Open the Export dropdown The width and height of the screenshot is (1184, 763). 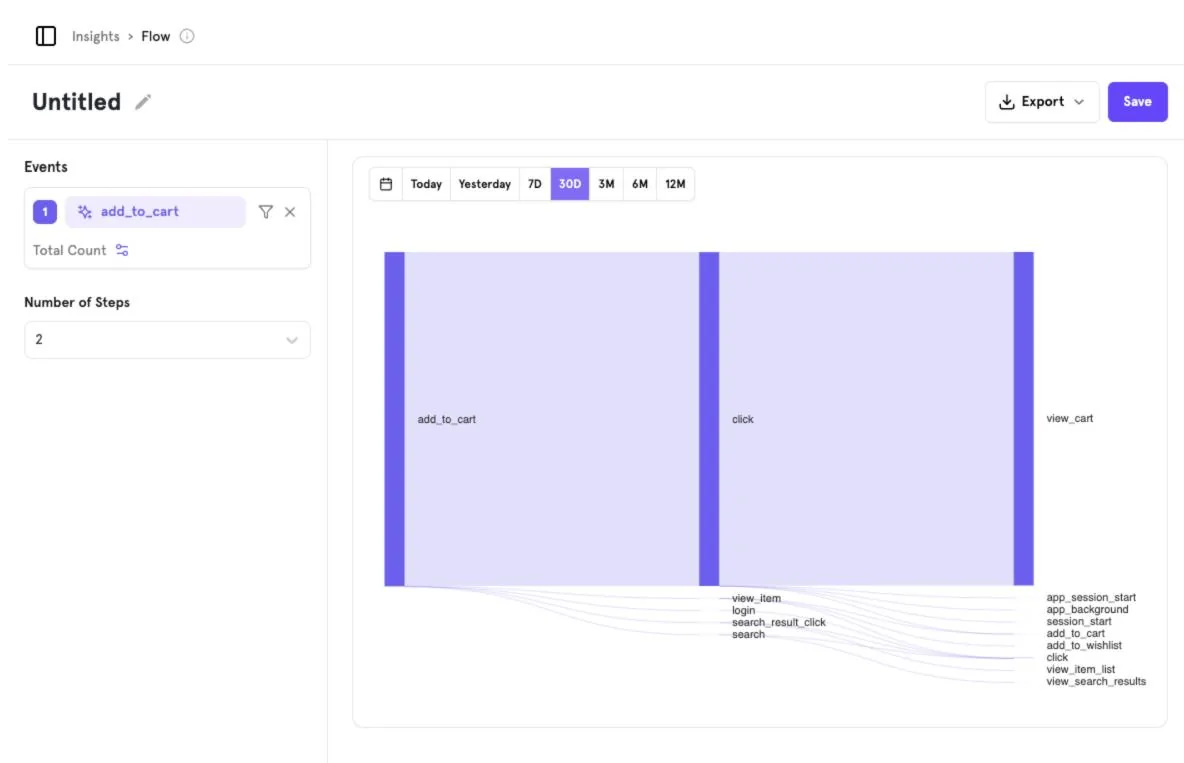click(x=1041, y=101)
